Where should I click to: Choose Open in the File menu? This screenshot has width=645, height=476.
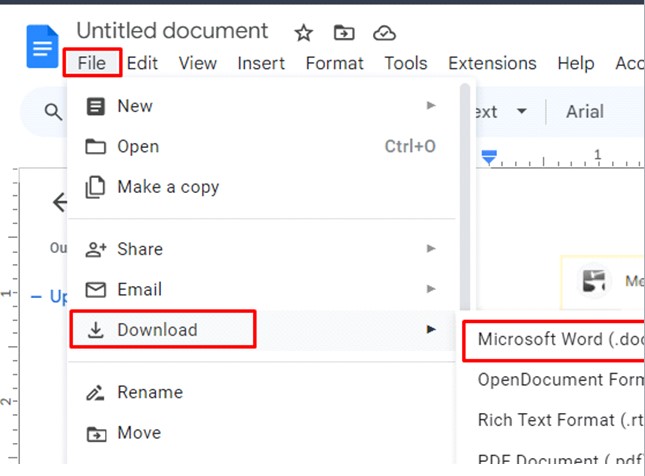[261, 146]
